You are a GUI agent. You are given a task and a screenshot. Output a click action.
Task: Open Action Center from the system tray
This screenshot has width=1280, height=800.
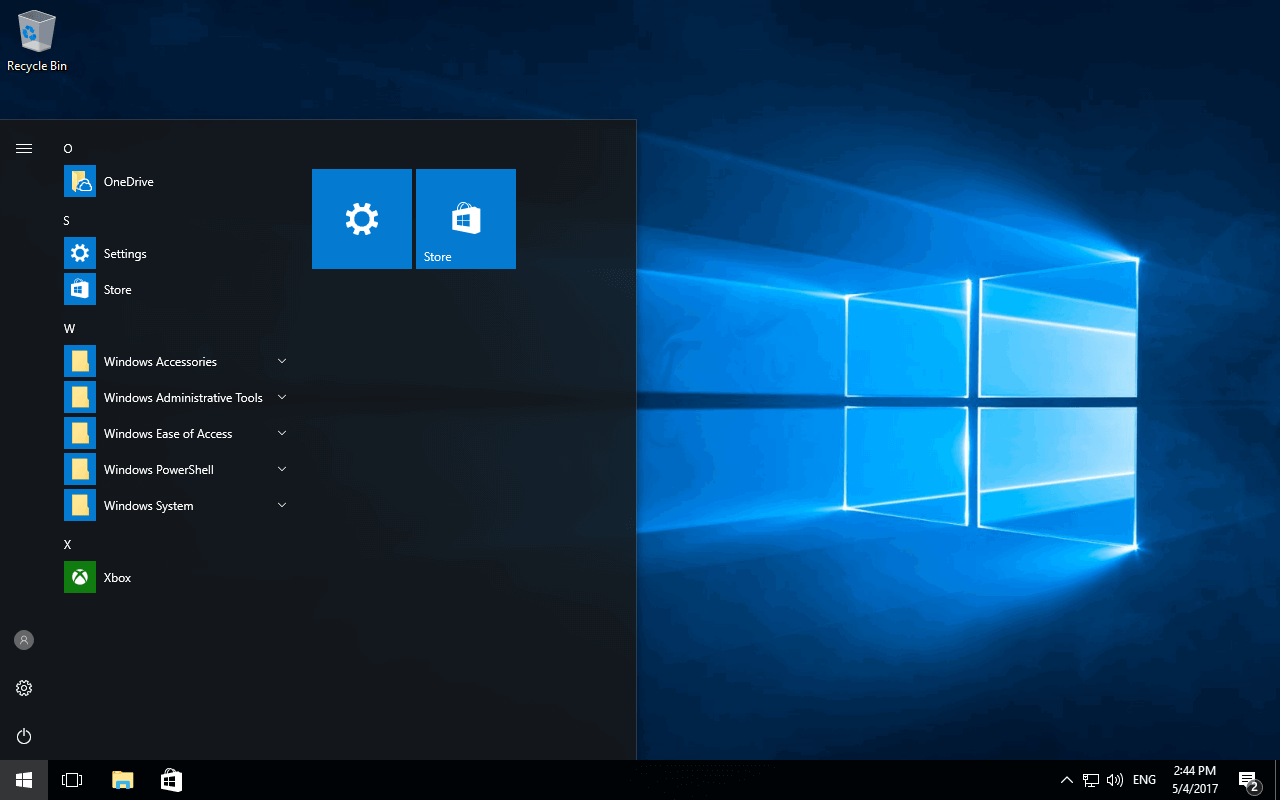(1248, 780)
